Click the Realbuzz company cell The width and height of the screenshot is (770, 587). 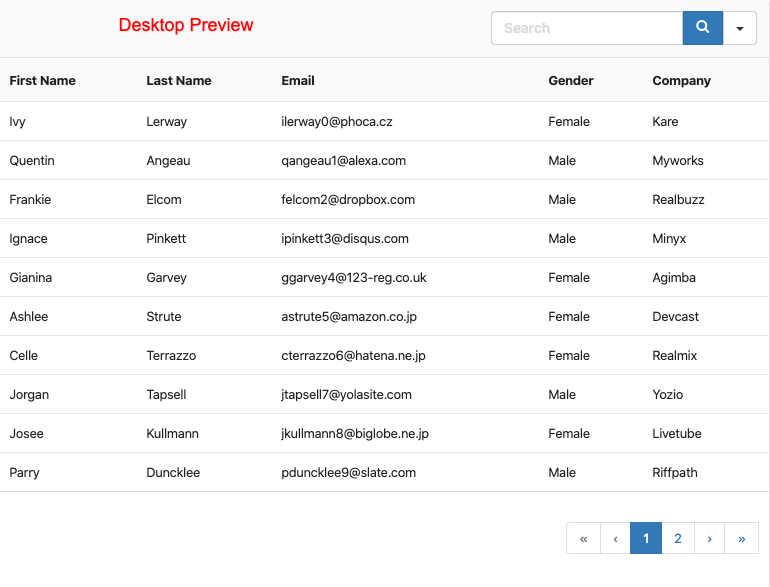[x=678, y=200]
